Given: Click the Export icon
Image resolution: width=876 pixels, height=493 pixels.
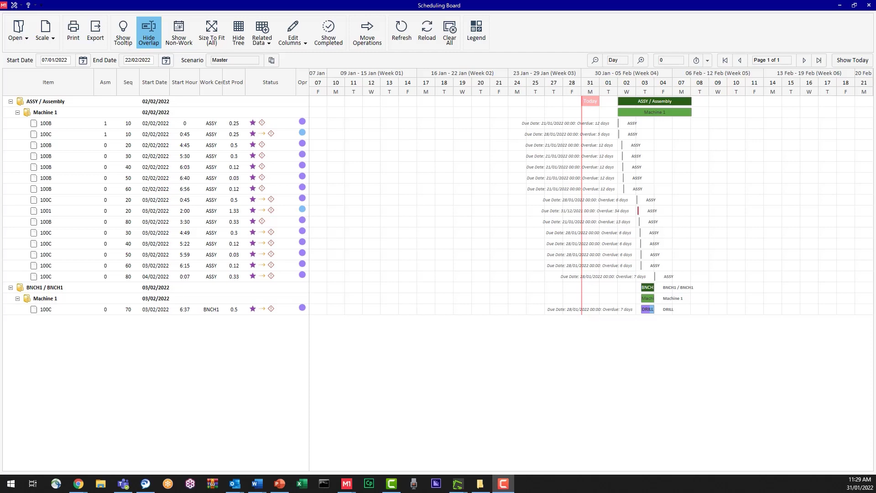Looking at the screenshot, I should point(95,29).
